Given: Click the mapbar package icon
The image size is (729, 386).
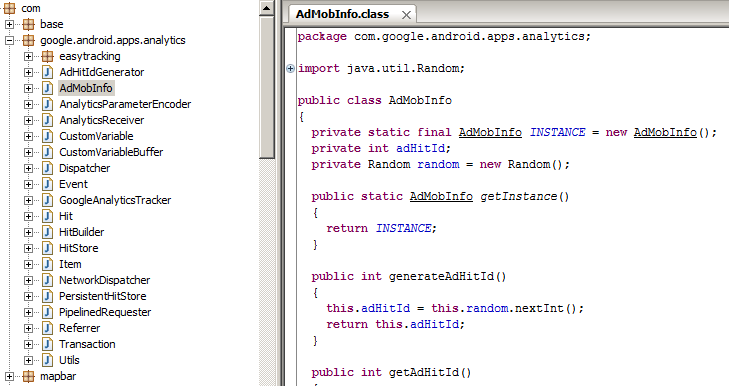Looking at the screenshot, I should tap(28, 376).
